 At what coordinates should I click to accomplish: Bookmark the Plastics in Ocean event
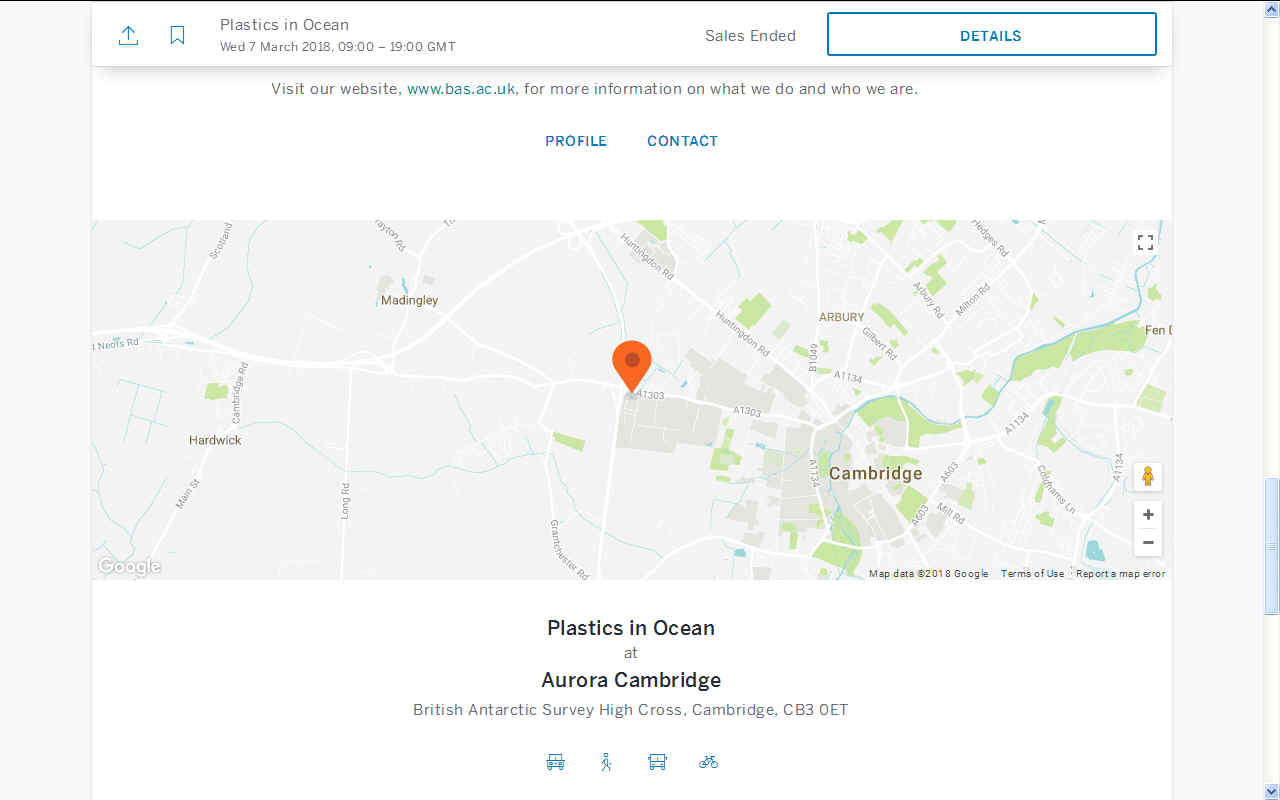177,36
